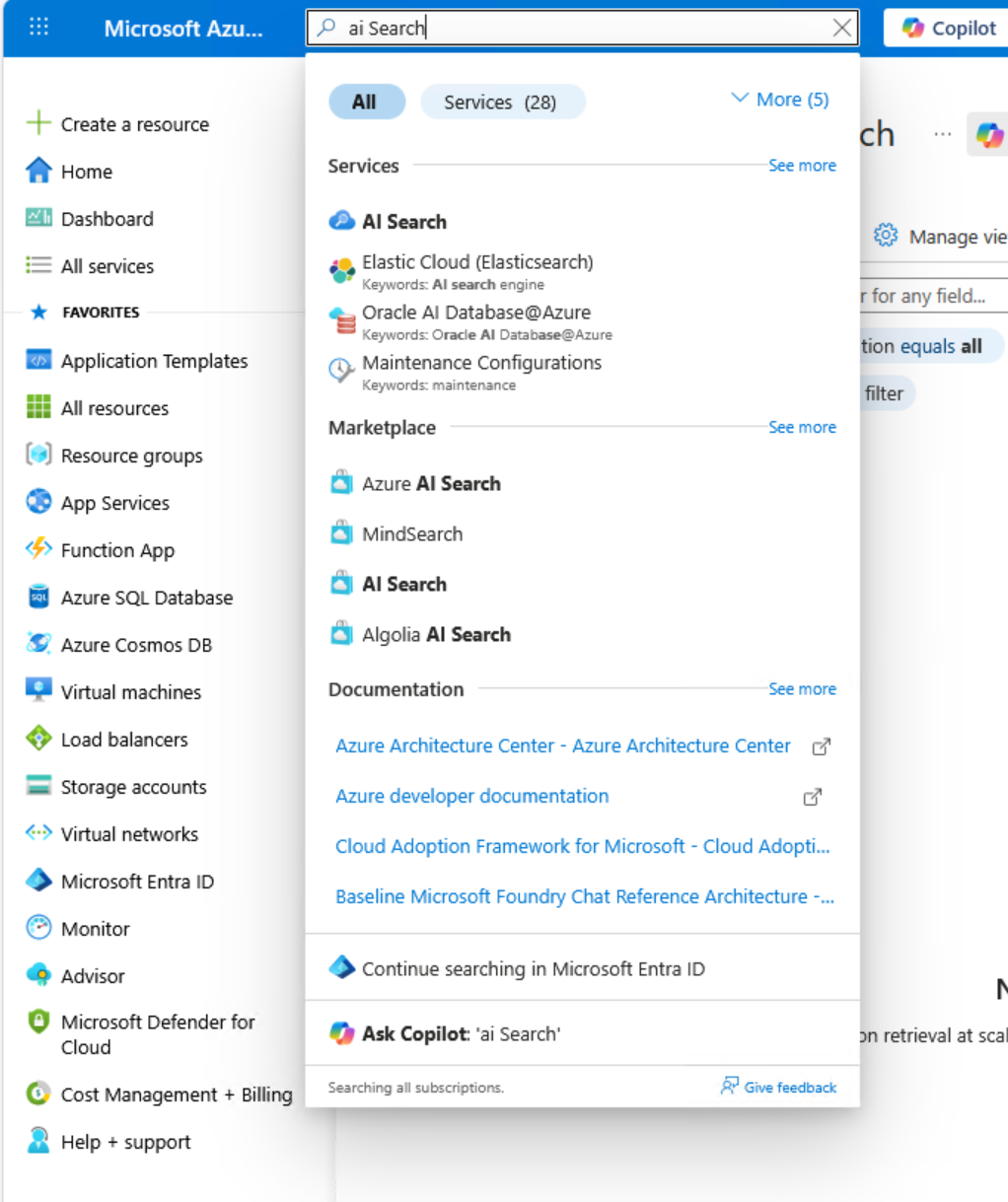Open Baseline Microsoft Foundry Chat Reference link
1008x1202 pixels.
tap(584, 896)
